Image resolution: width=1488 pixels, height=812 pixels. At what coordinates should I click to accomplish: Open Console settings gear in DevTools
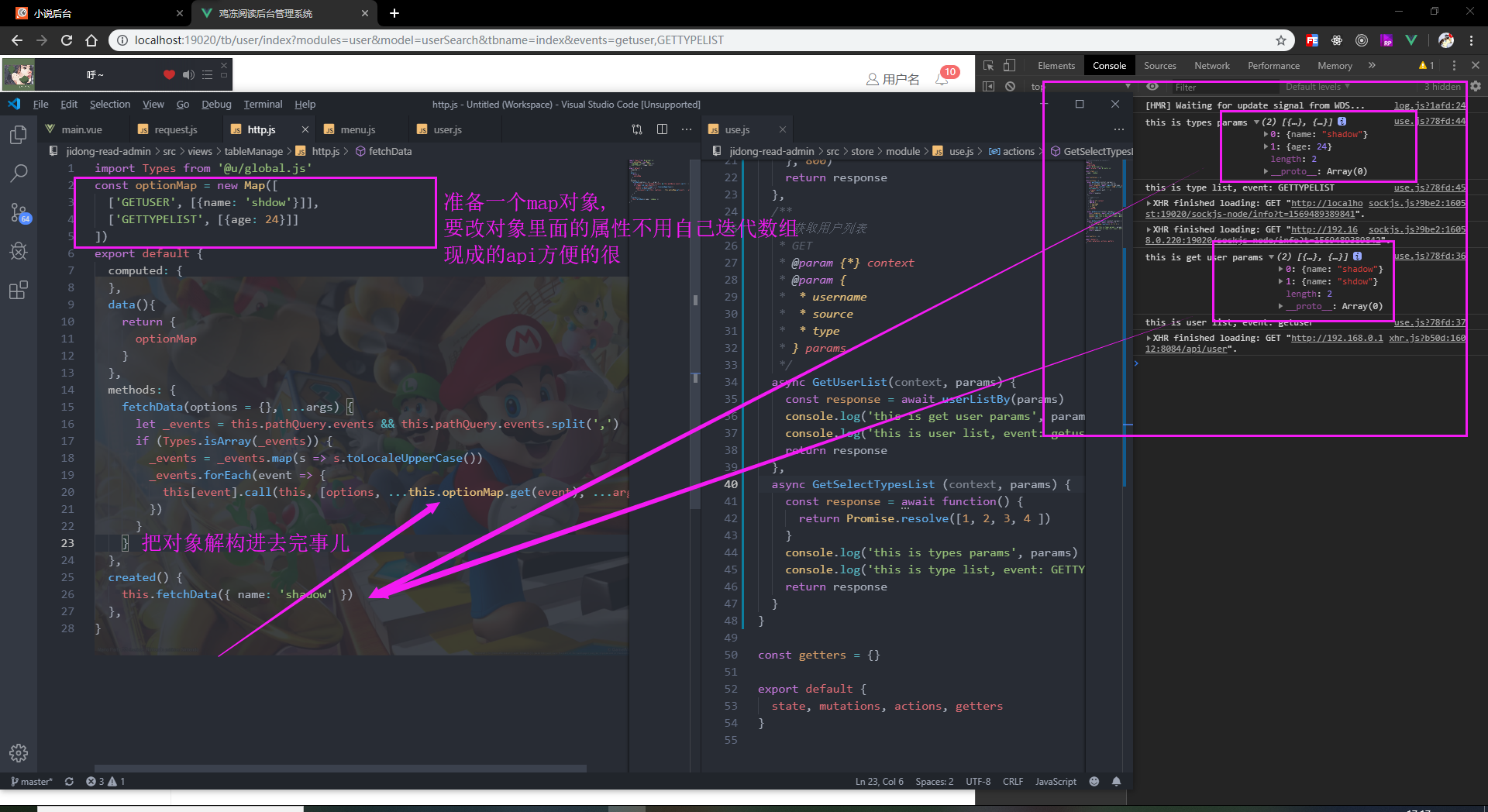point(1476,87)
